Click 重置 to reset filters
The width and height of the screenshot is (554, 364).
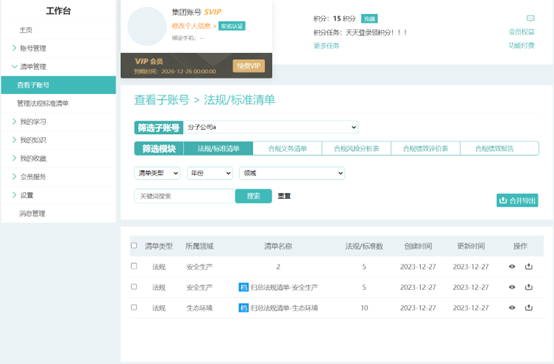tap(284, 196)
